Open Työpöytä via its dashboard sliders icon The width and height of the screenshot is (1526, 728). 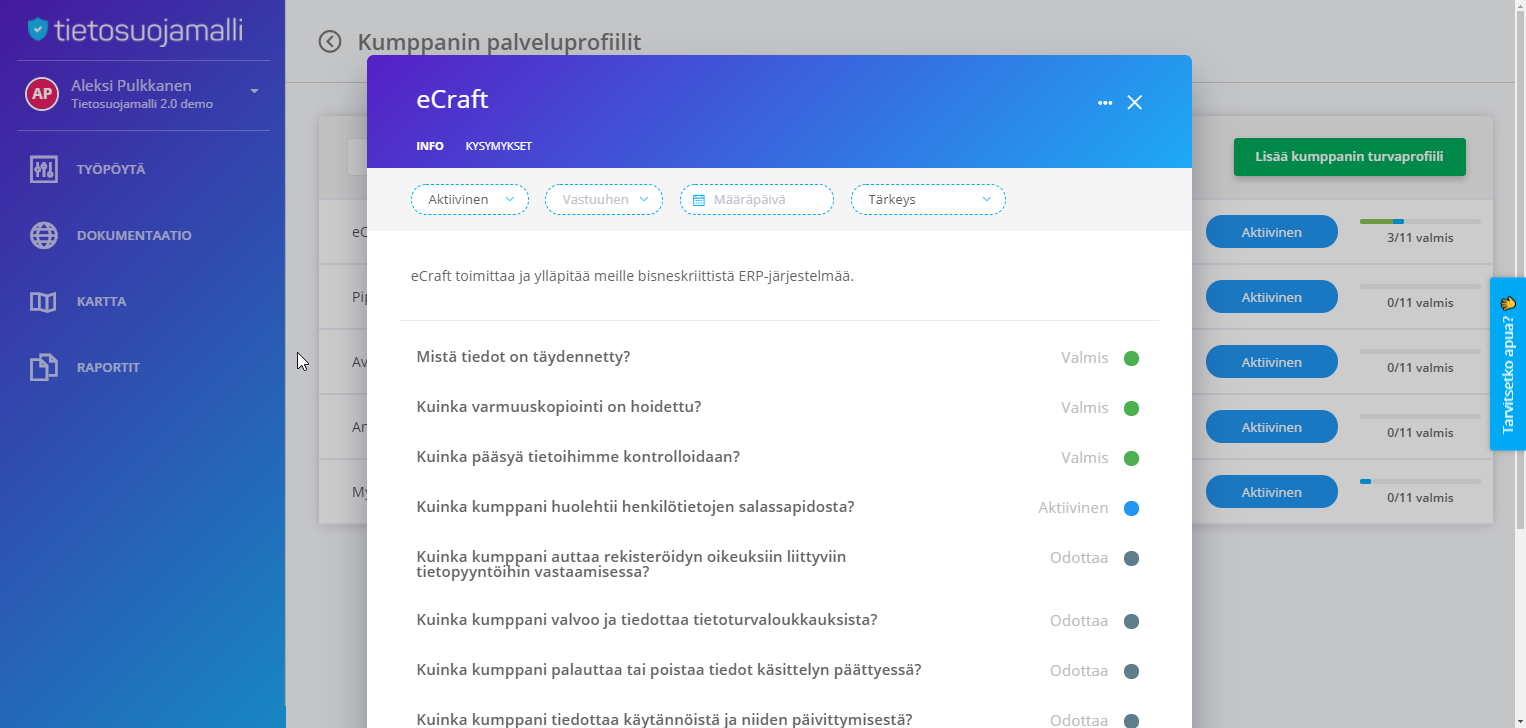coord(43,169)
